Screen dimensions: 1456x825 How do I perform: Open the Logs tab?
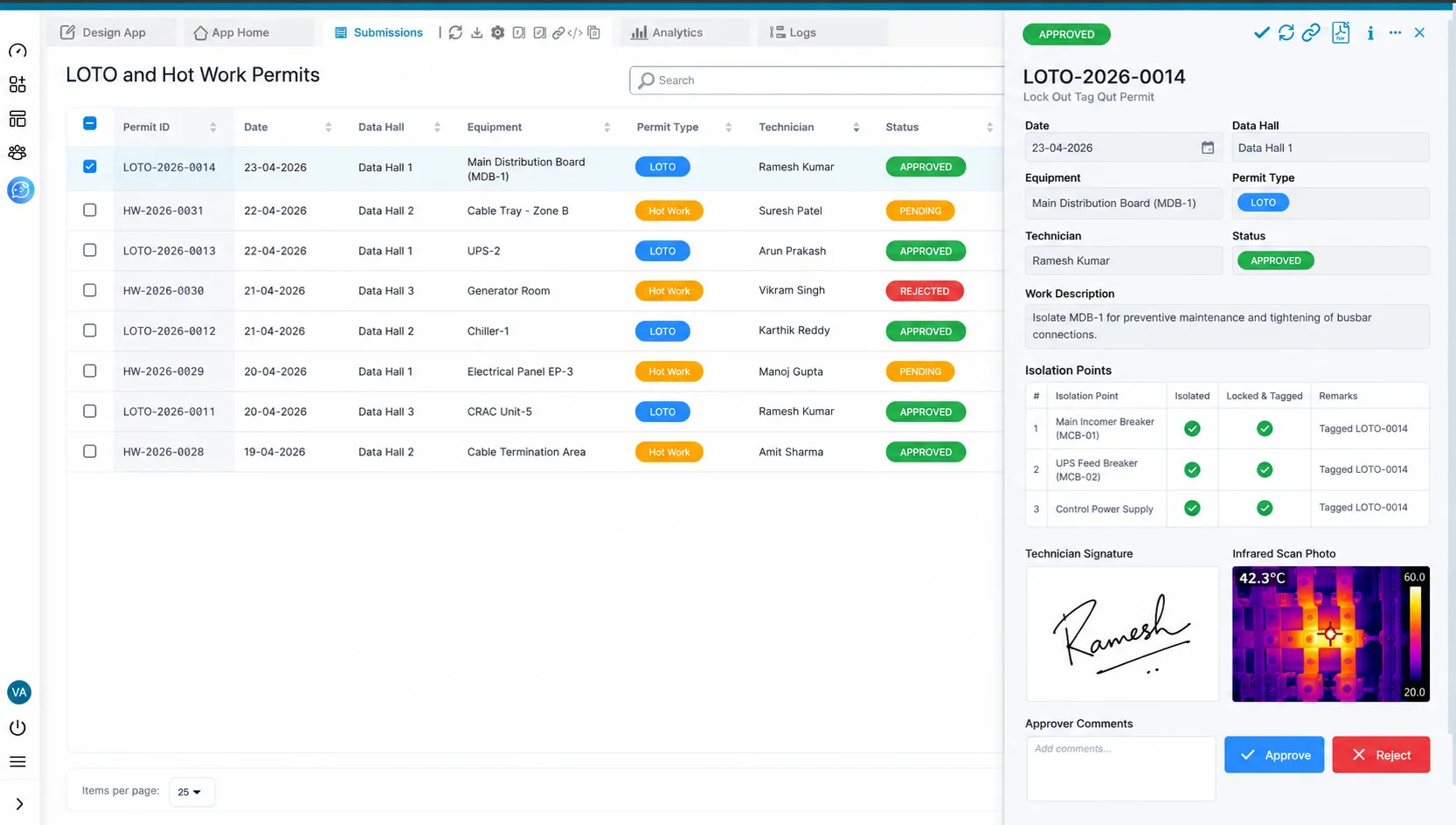click(822, 32)
